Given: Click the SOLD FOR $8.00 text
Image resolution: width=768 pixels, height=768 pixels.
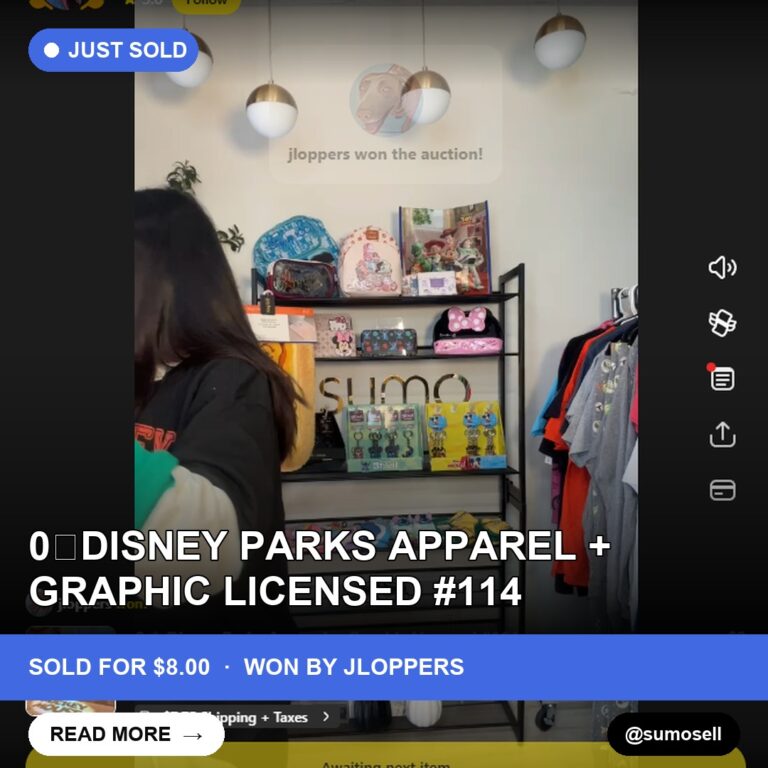Looking at the screenshot, I should [119, 667].
